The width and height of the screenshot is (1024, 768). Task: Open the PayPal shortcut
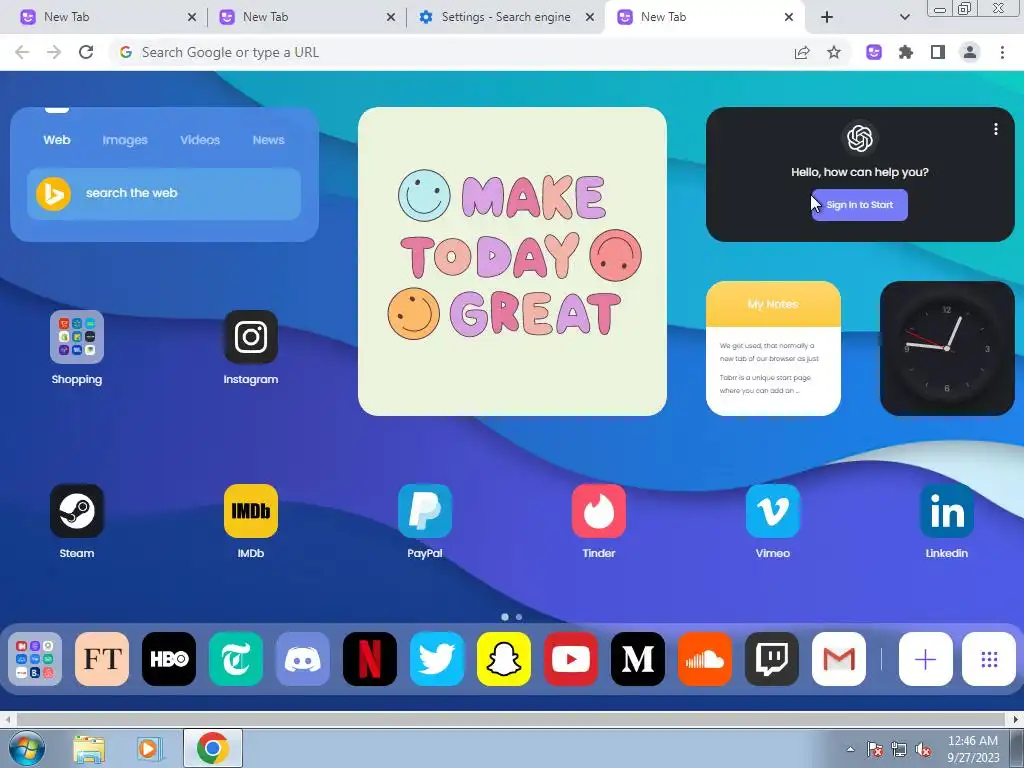[x=424, y=511]
